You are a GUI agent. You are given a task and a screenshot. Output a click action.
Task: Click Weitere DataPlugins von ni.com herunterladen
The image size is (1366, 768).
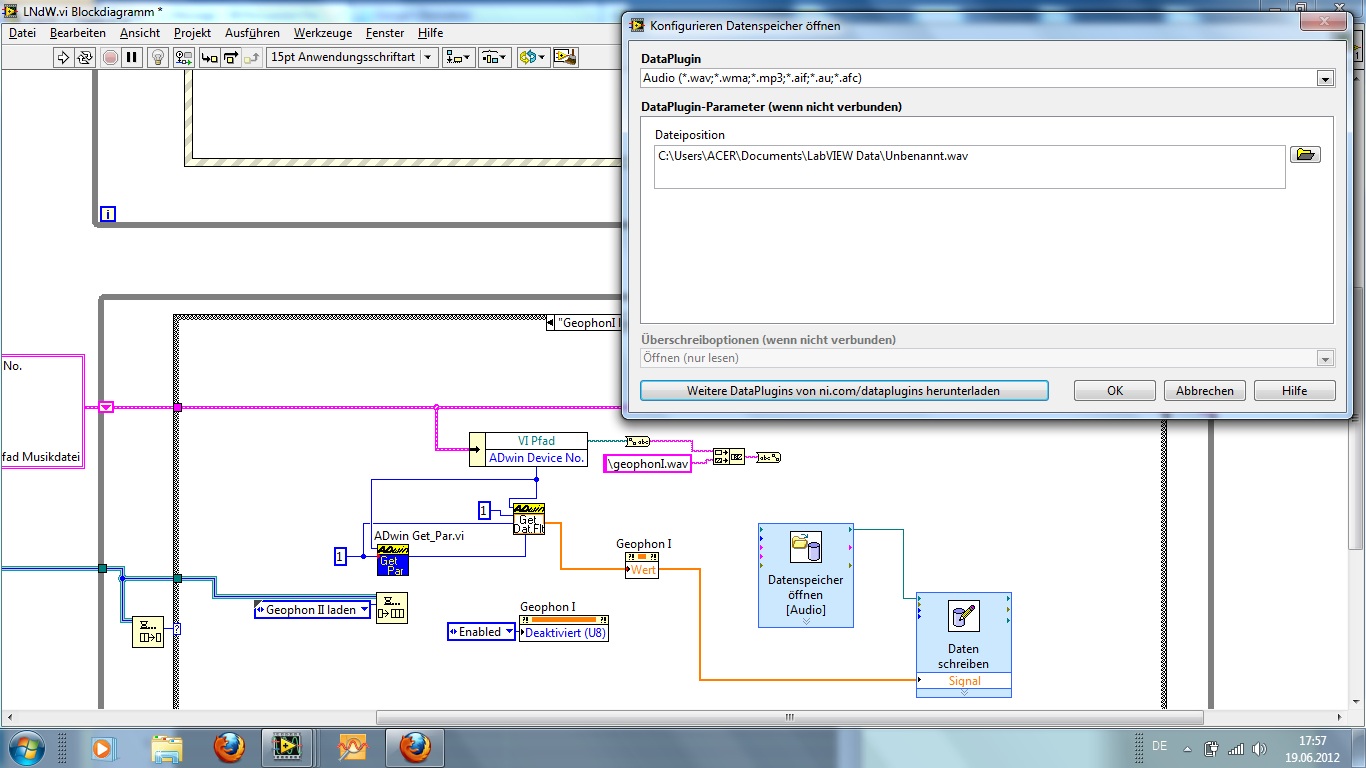(844, 391)
